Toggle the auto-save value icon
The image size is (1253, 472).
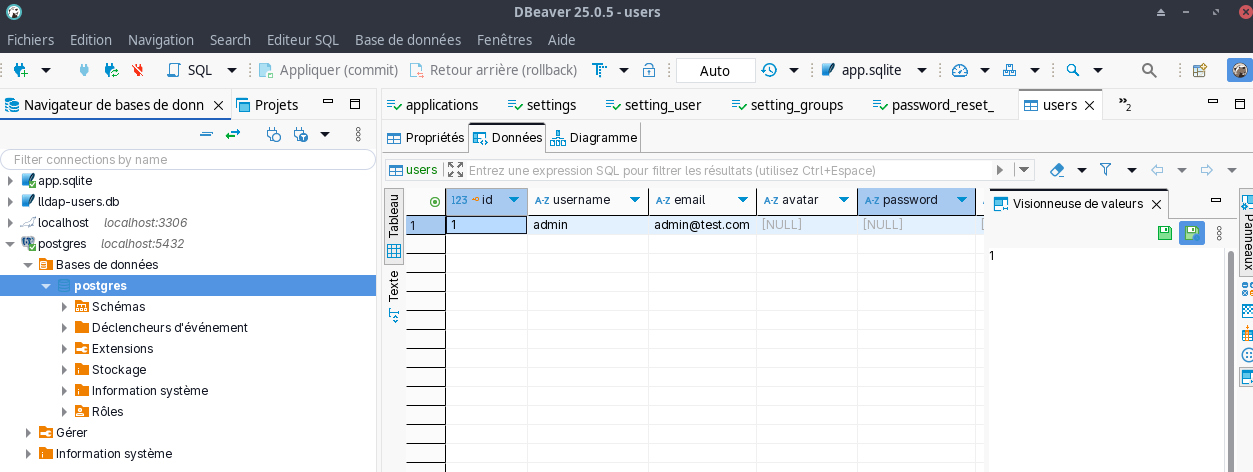coord(1191,233)
